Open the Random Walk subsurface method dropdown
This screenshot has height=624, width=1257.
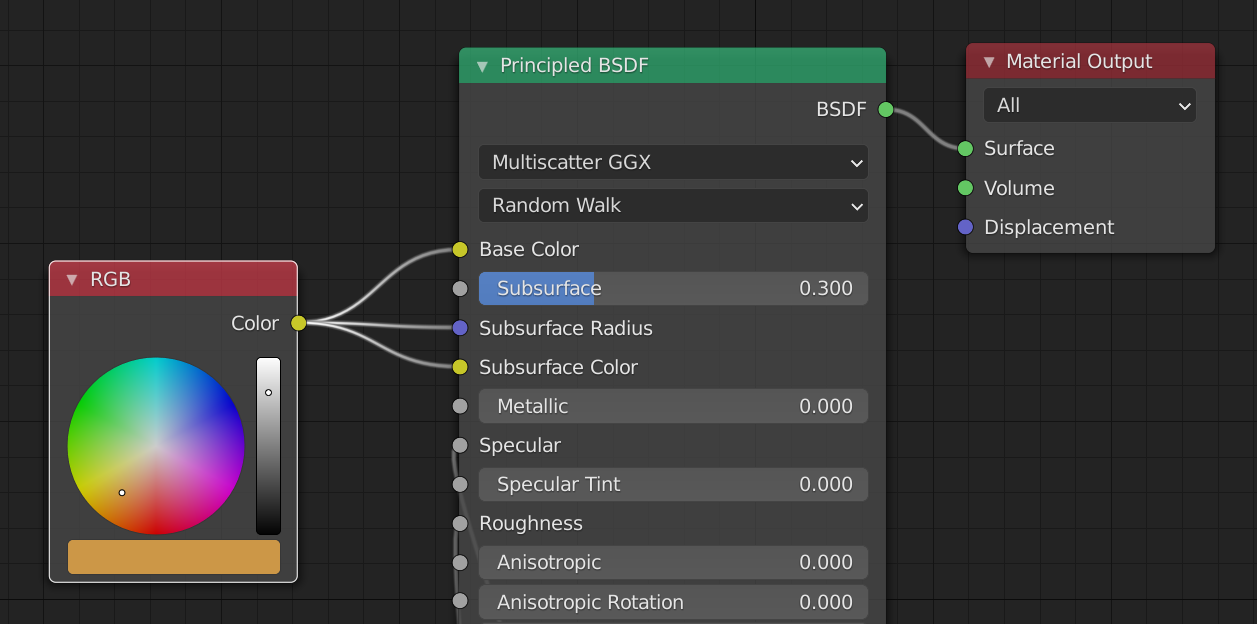(673, 205)
